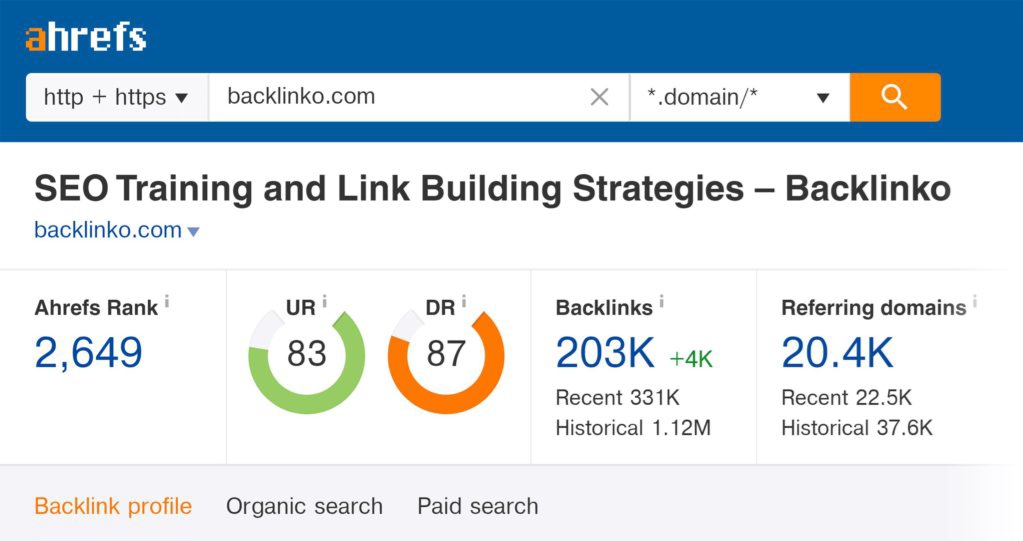Click info icon next to UR

(x=325, y=301)
